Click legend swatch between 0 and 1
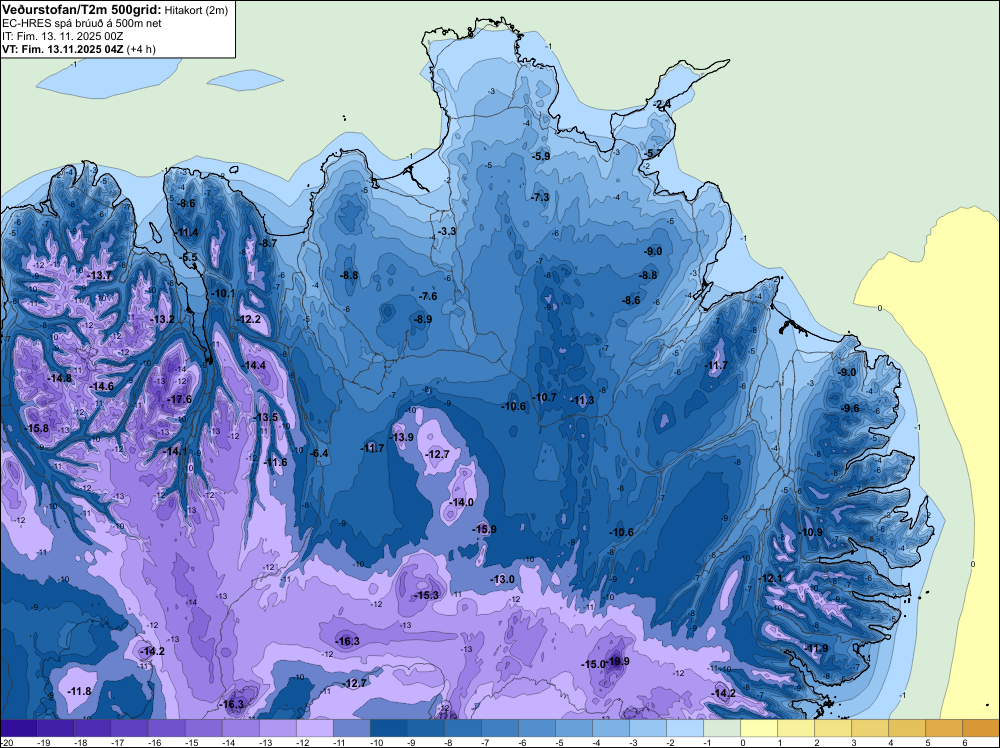Image resolution: width=1000 pixels, height=748 pixels. [758, 729]
